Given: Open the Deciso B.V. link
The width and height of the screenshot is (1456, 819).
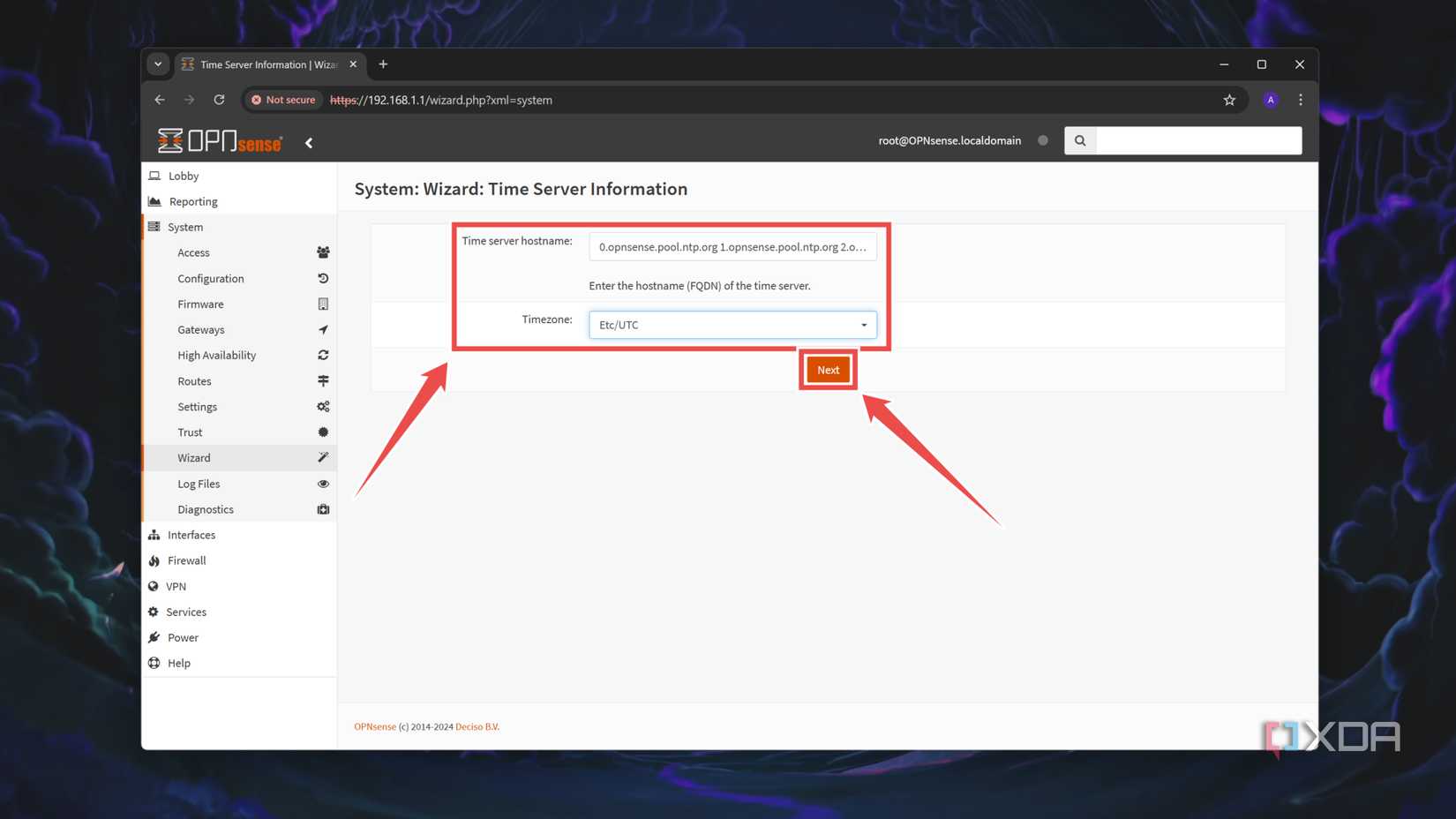Looking at the screenshot, I should coord(477,726).
